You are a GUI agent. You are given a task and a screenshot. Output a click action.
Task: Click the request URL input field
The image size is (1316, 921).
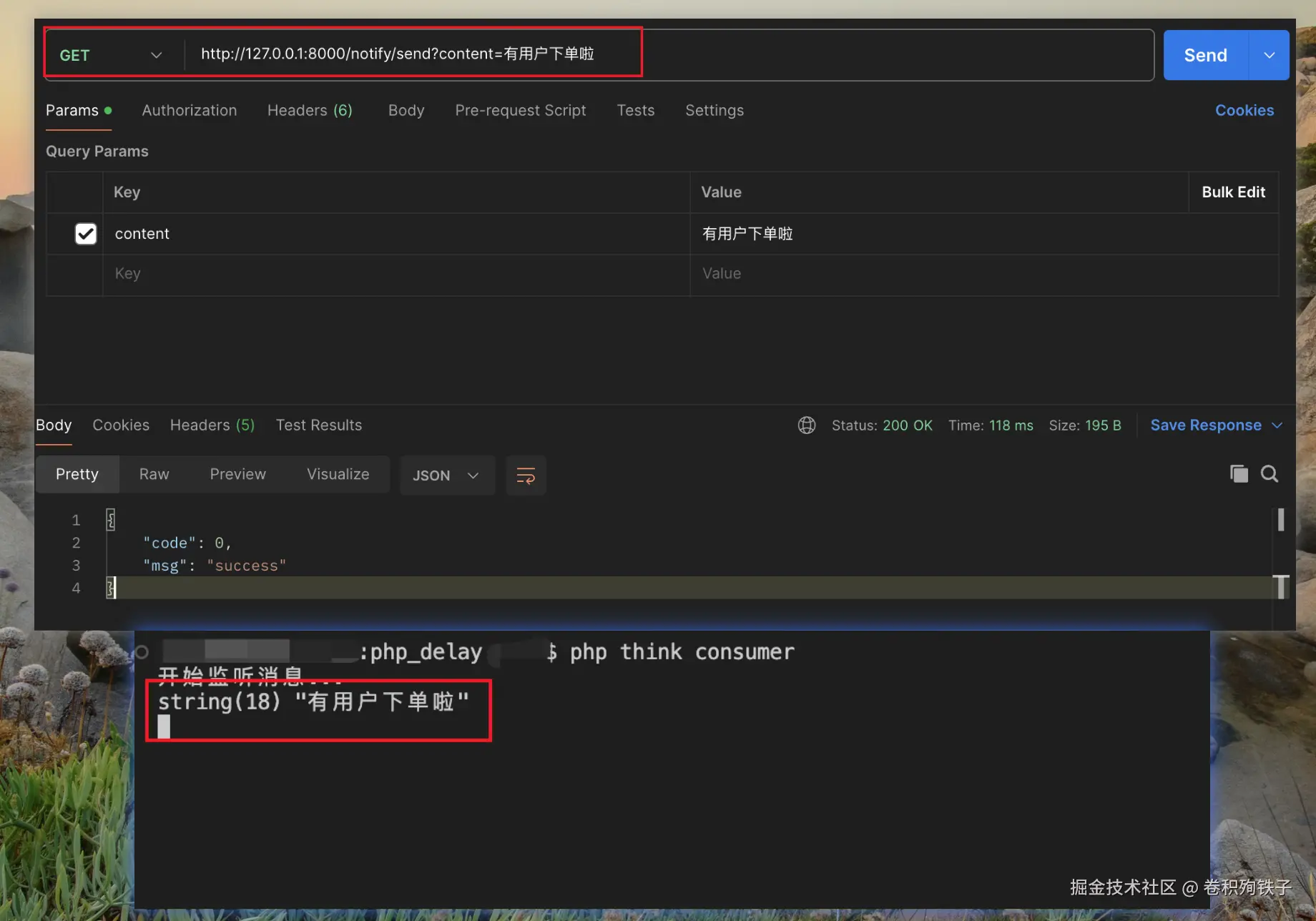click(669, 54)
